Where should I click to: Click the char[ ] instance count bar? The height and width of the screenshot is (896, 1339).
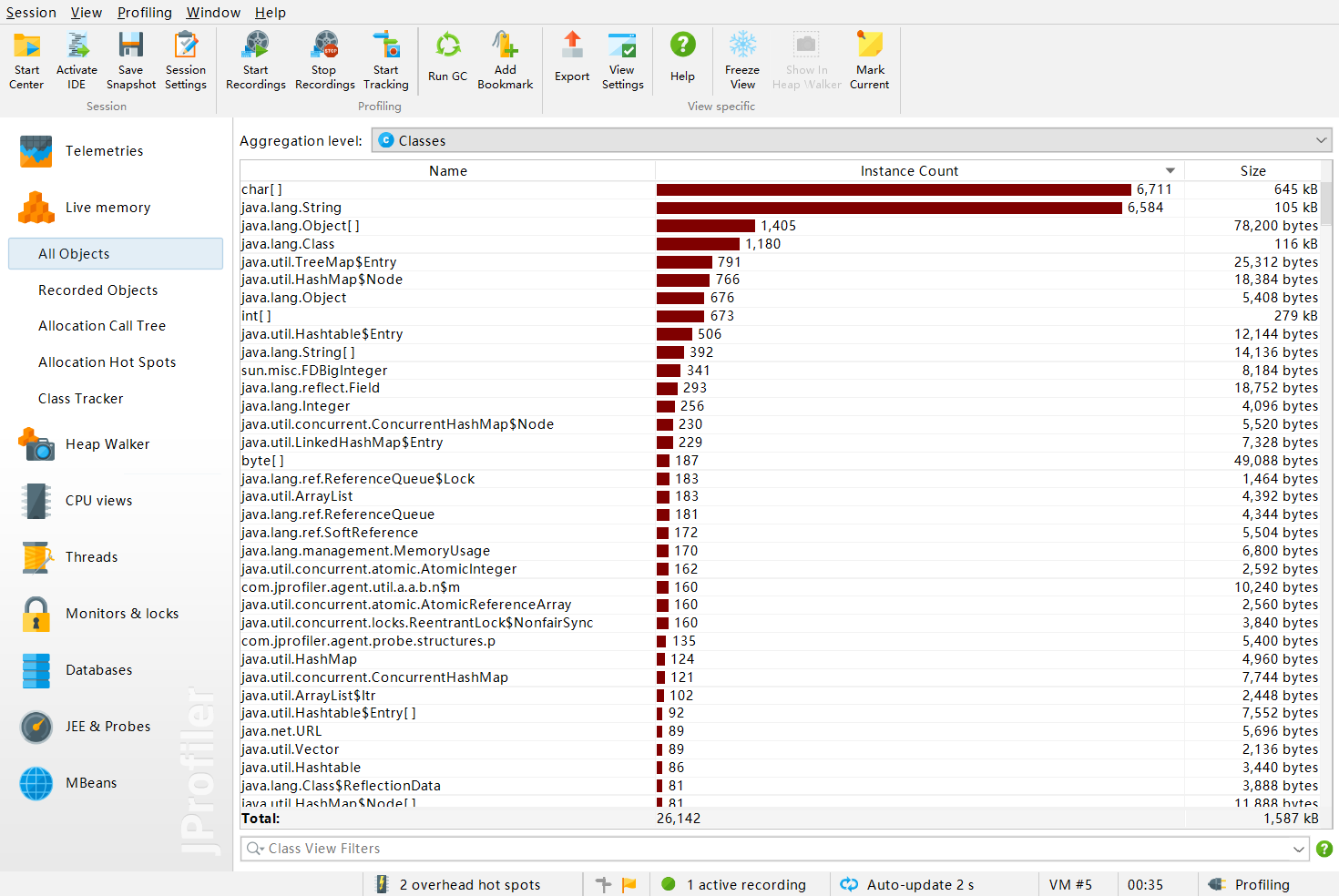pyautogui.click(x=894, y=189)
